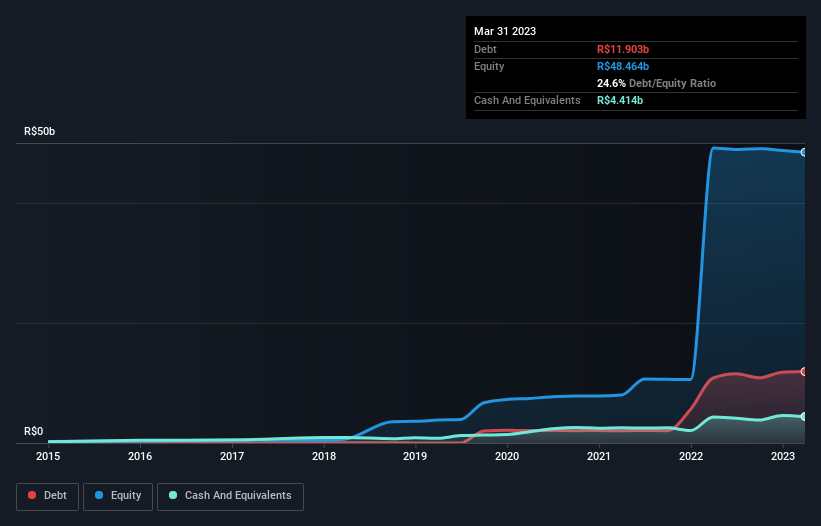821x526 pixels.
Task: Click the 2018 x-axis label
Action: click(x=324, y=456)
